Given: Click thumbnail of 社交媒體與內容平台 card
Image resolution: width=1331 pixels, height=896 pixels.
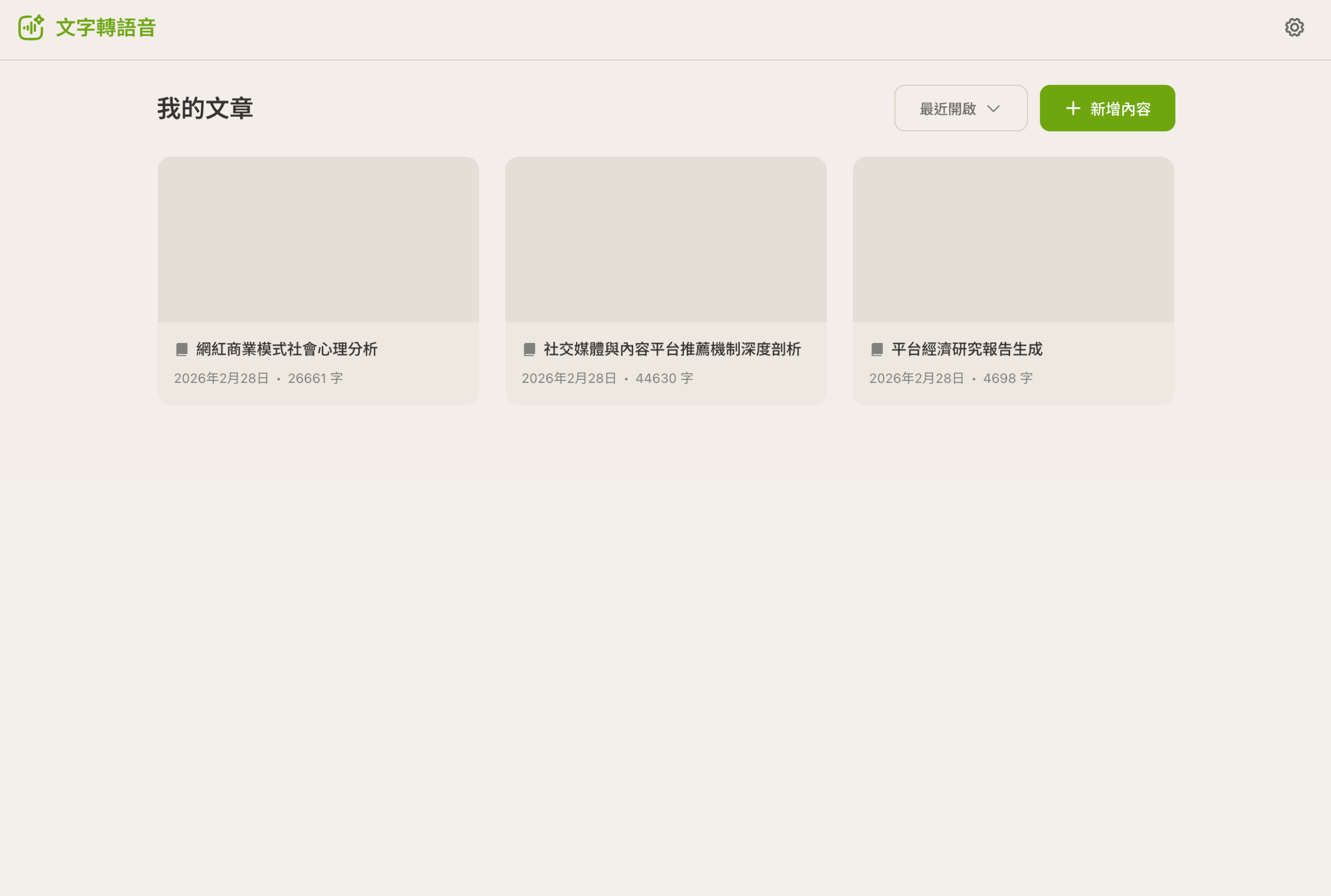Looking at the screenshot, I should coord(666,240).
